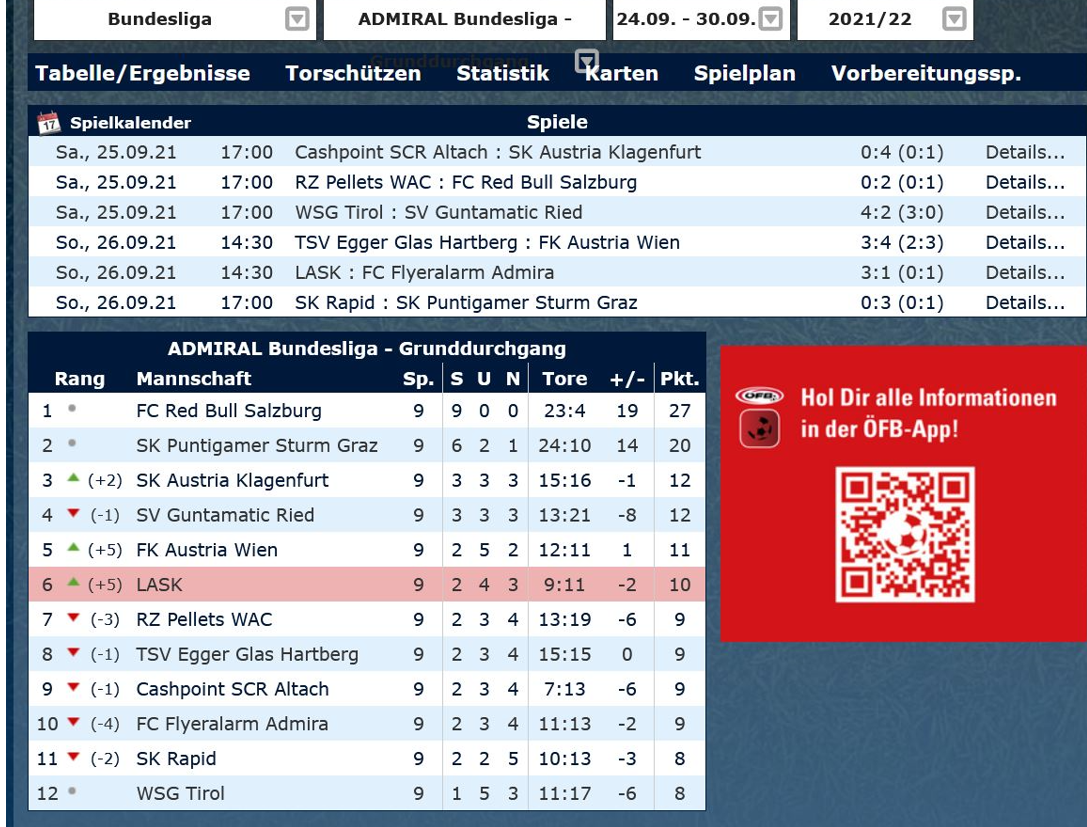1087x827 pixels.
Task: Select FC Flyeralarm Admira in the table
Action: click(232, 724)
